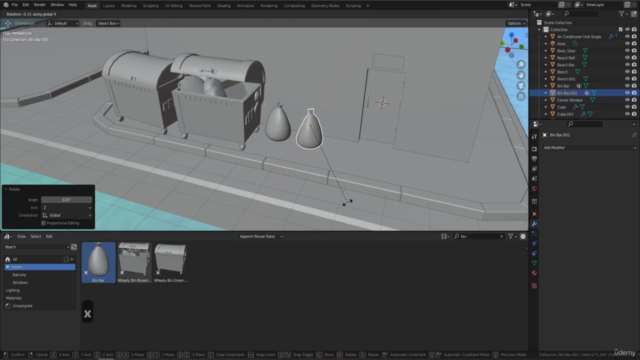
Task: Expand the Bench outliner row
Action: click(546, 72)
